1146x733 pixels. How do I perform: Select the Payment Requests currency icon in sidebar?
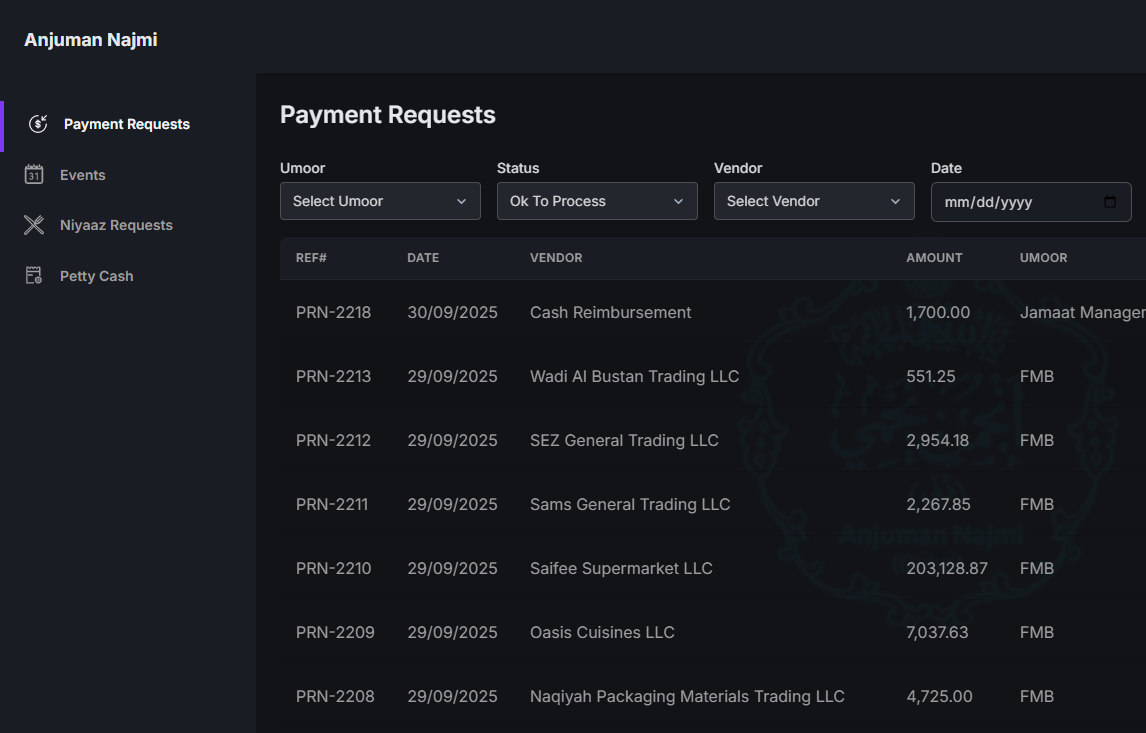tap(37, 123)
